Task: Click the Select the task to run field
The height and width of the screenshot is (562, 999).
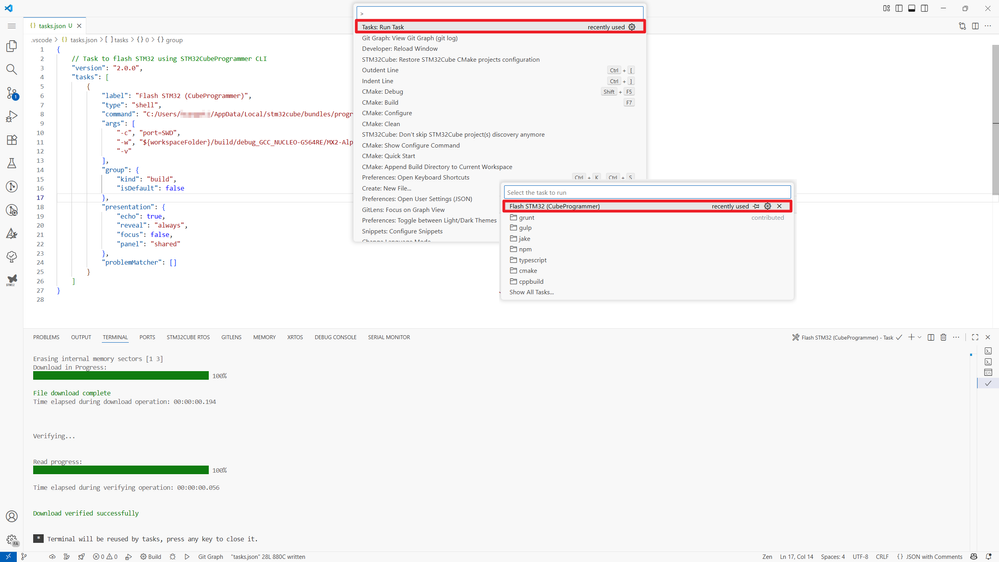Action: tap(647, 192)
